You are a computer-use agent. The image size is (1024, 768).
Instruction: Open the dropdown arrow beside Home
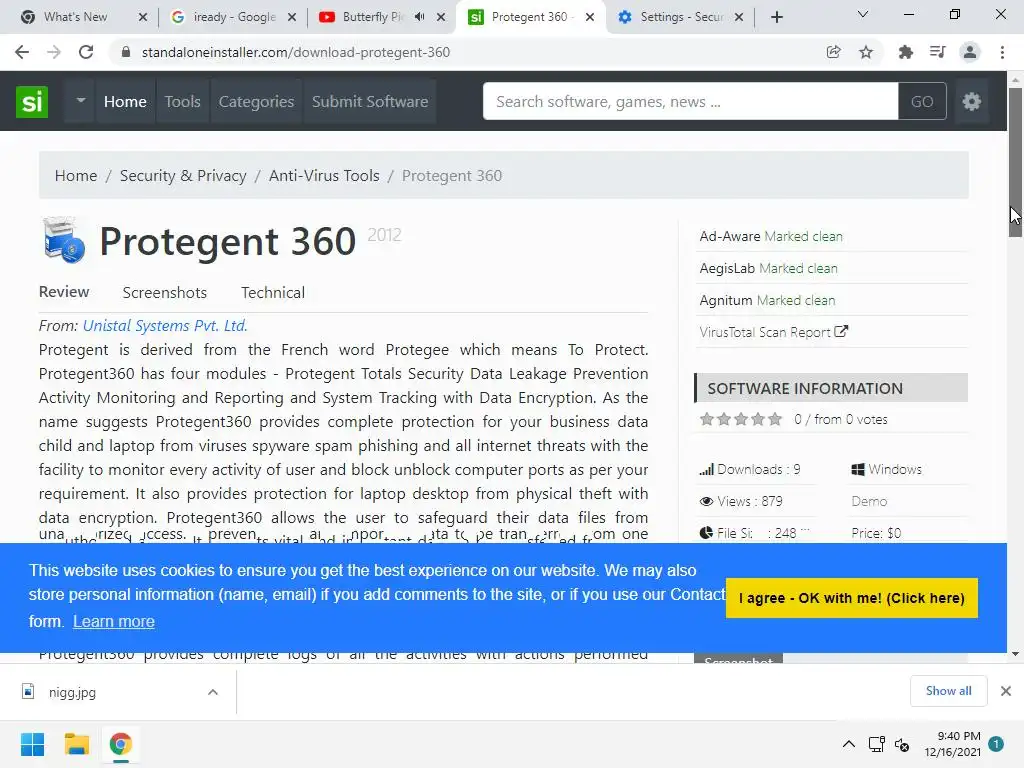[80, 101]
